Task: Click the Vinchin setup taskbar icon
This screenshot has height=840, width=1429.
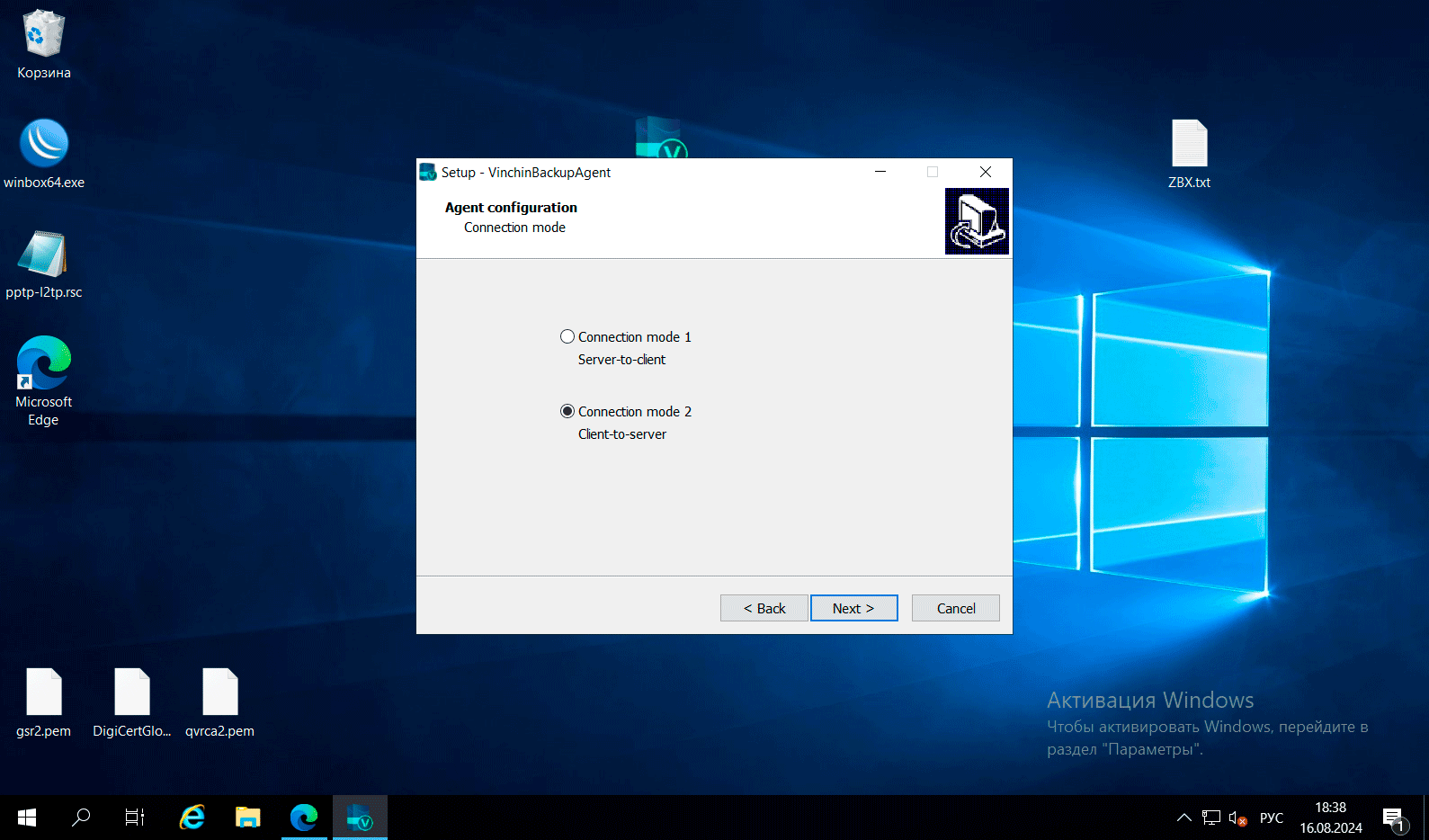Action: [360, 818]
